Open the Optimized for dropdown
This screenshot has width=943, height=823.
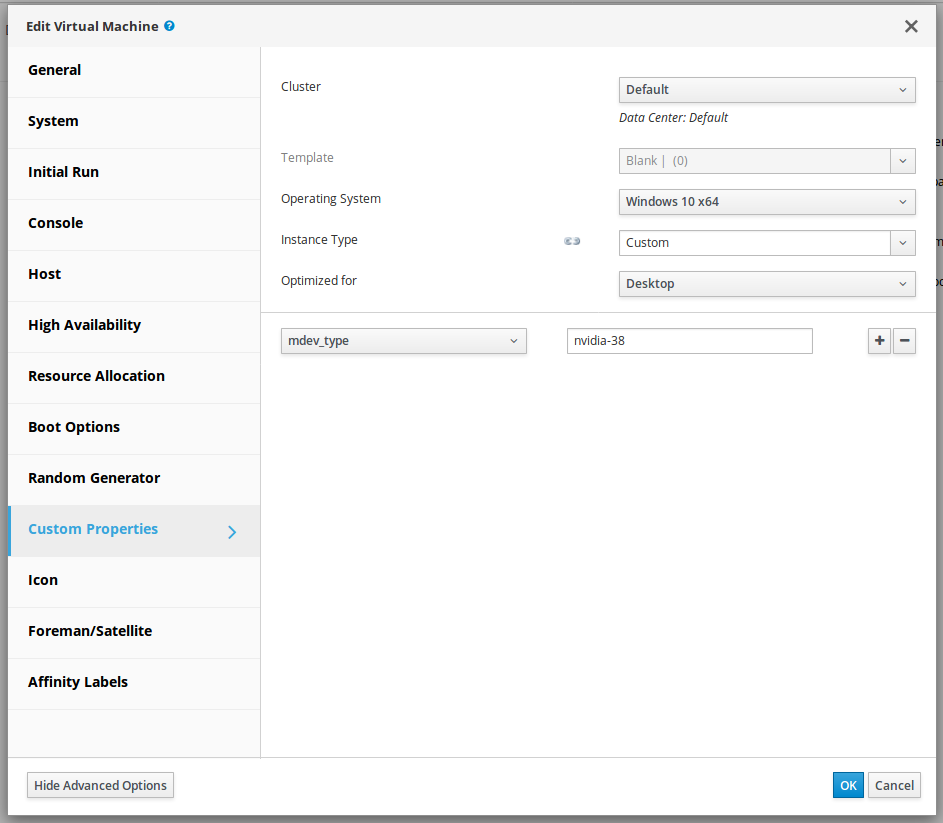767,284
